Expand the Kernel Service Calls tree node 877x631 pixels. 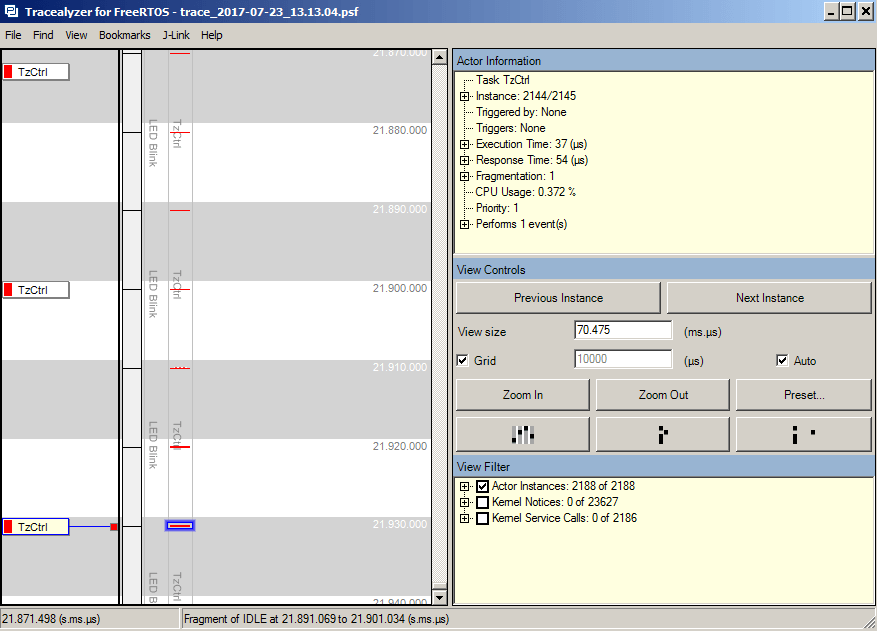click(464, 518)
